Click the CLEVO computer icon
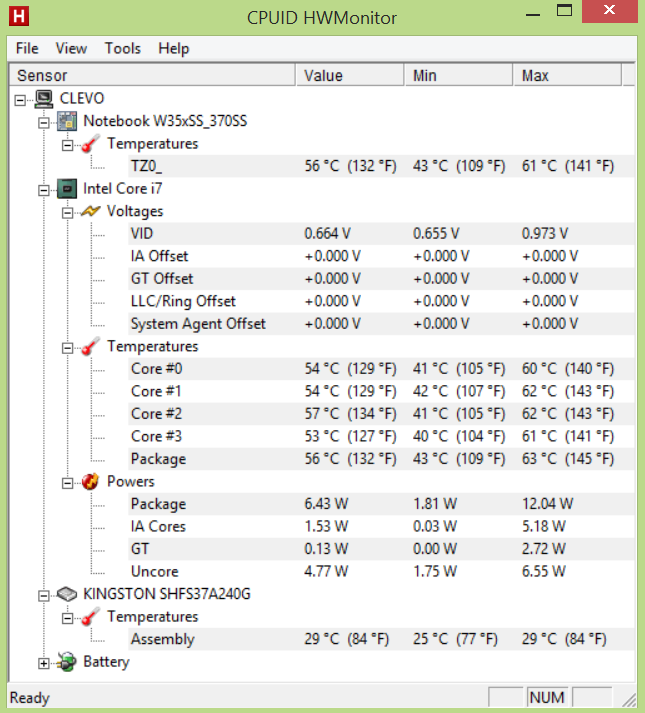The height and width of the screenshot is (713, 645). (44, 99)
